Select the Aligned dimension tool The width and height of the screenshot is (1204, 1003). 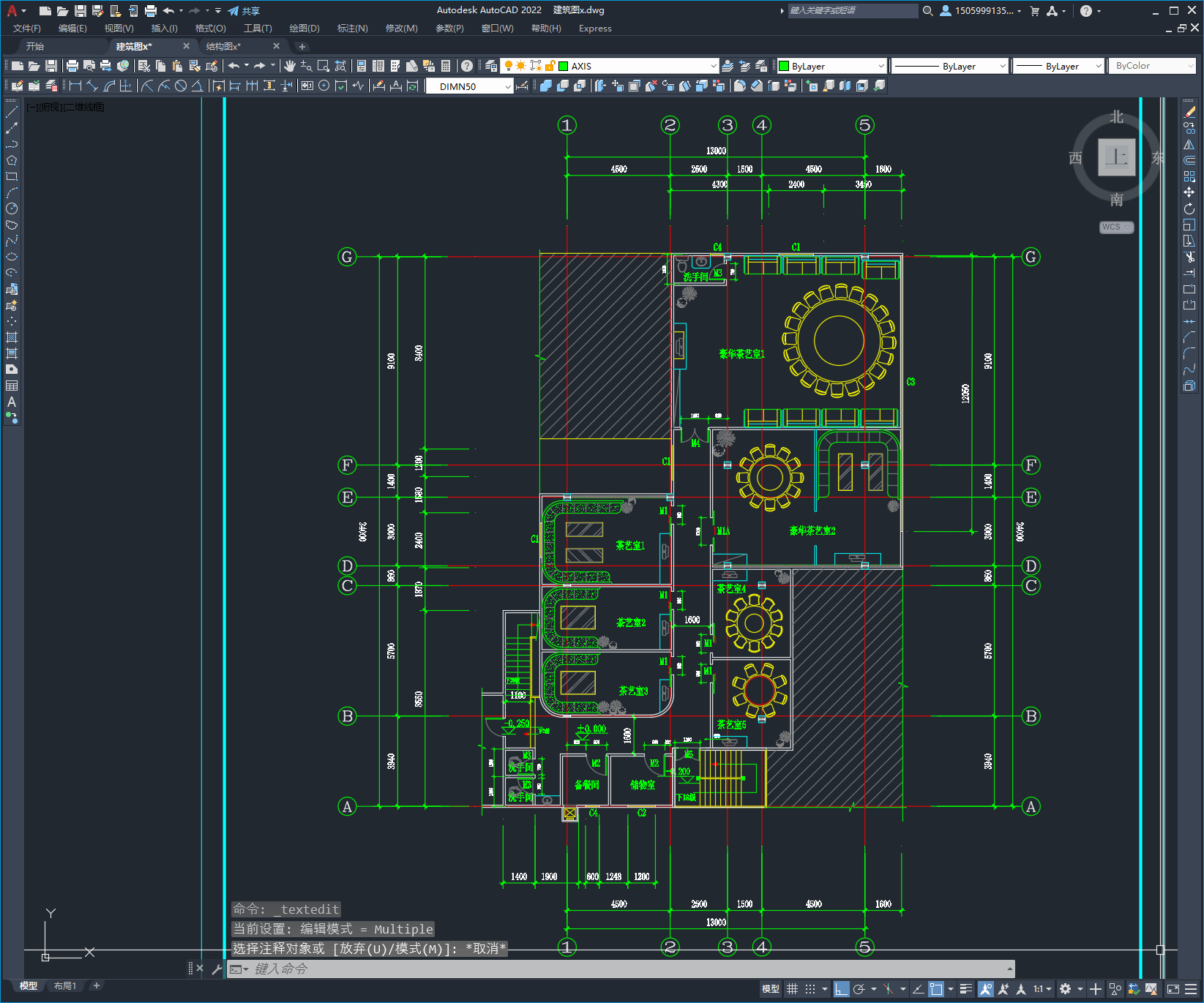pyautogui.click(x=92, y=86)
